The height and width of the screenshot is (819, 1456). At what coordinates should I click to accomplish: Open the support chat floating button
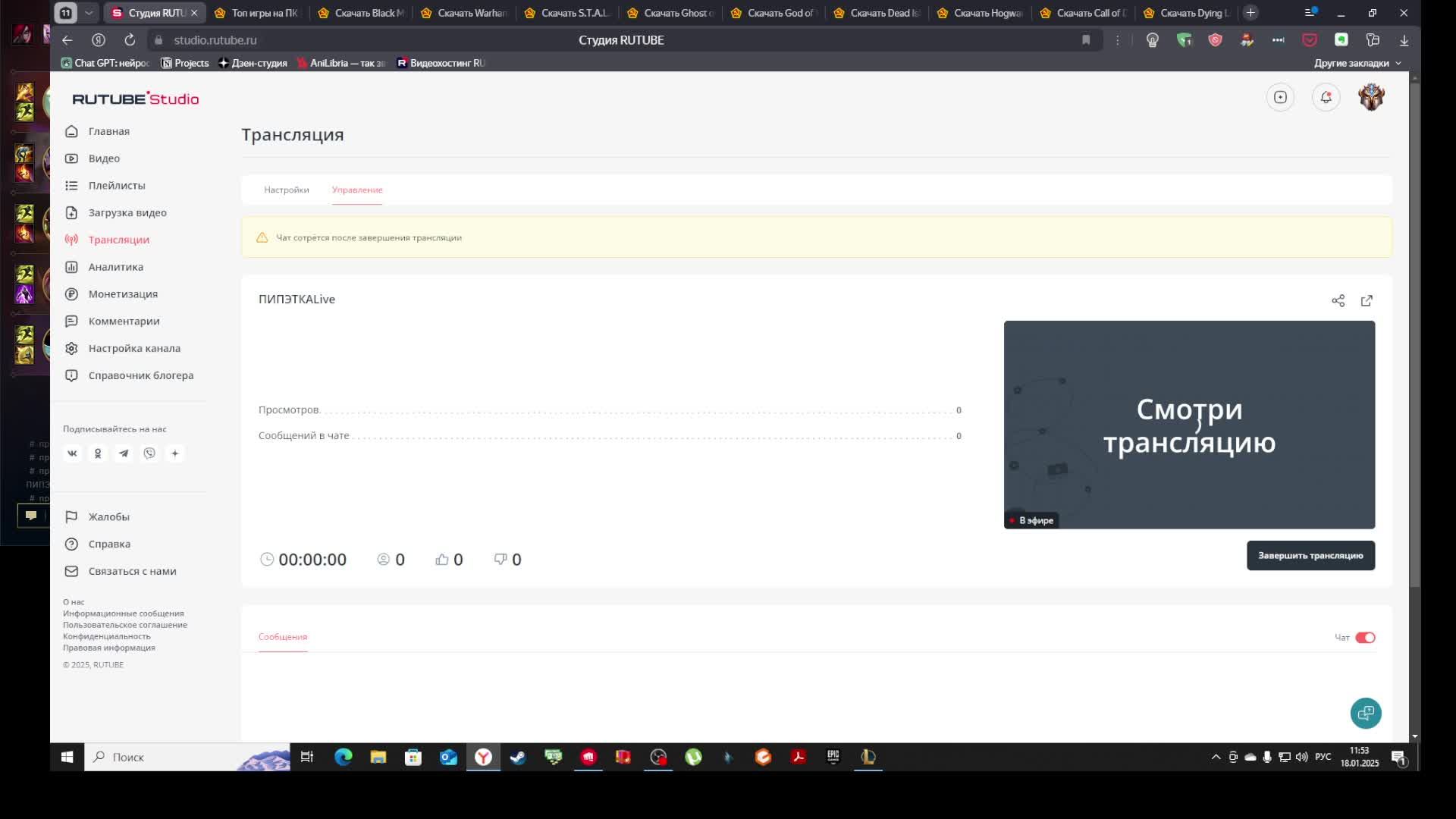pyautogui.click(x=1366, y=714)
